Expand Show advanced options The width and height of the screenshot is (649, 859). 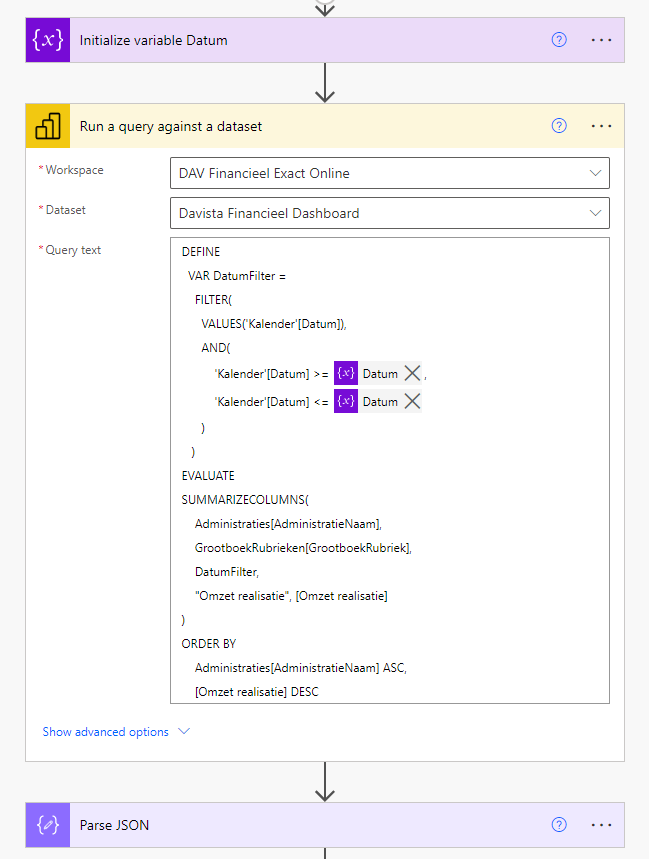[183, 731]
